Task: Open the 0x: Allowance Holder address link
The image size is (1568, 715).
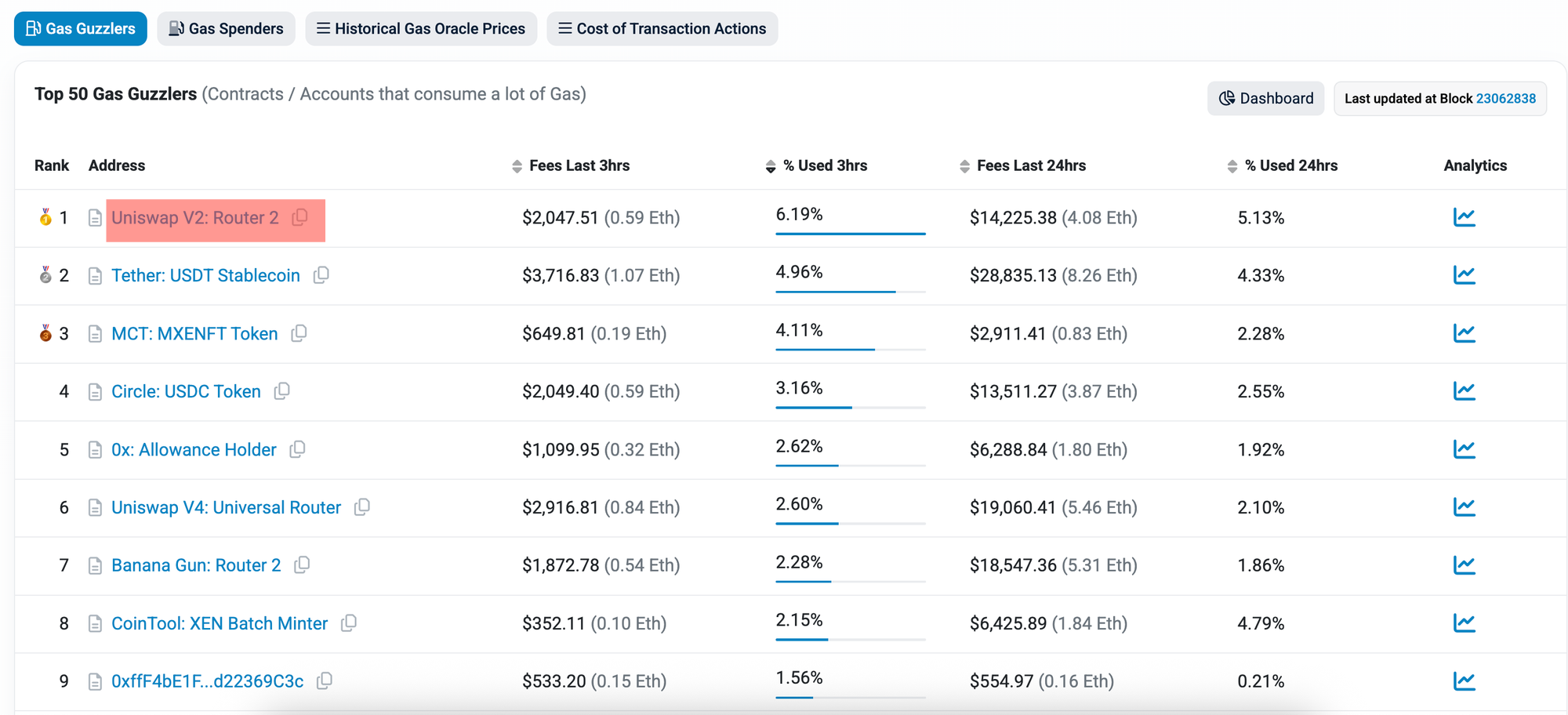Action: click(x=194, y=450)
